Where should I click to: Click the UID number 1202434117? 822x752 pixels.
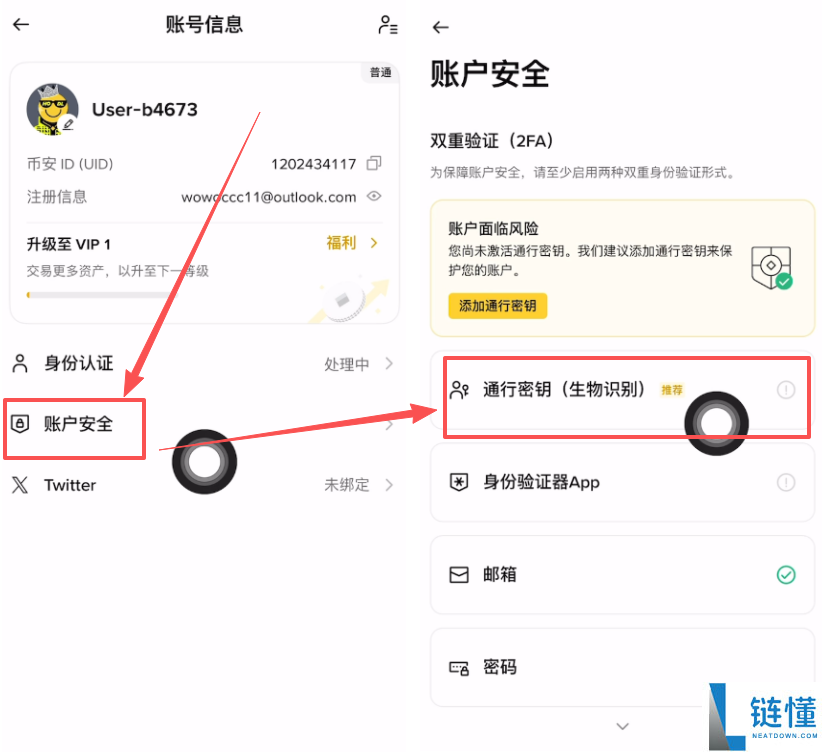[313, 164]
